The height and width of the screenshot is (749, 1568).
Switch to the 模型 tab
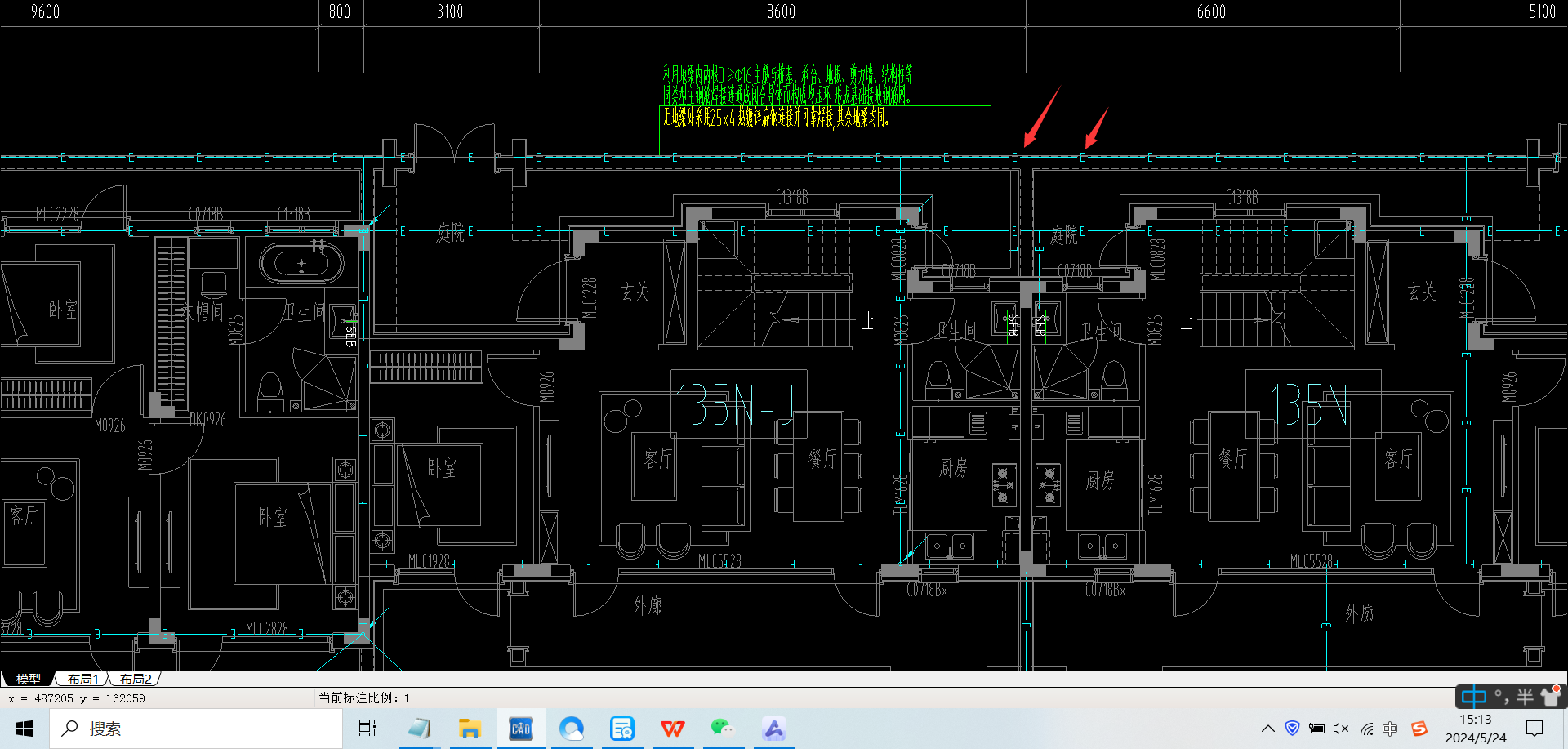29,679
